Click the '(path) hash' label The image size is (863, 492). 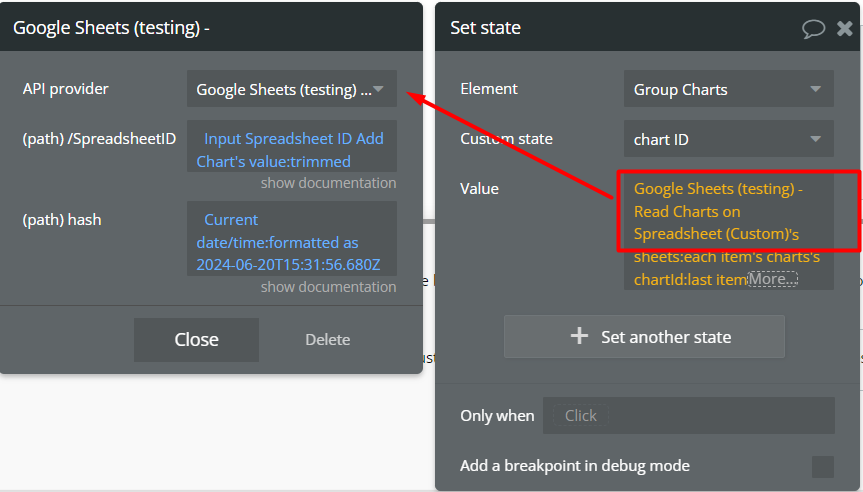tap(62, 220)
